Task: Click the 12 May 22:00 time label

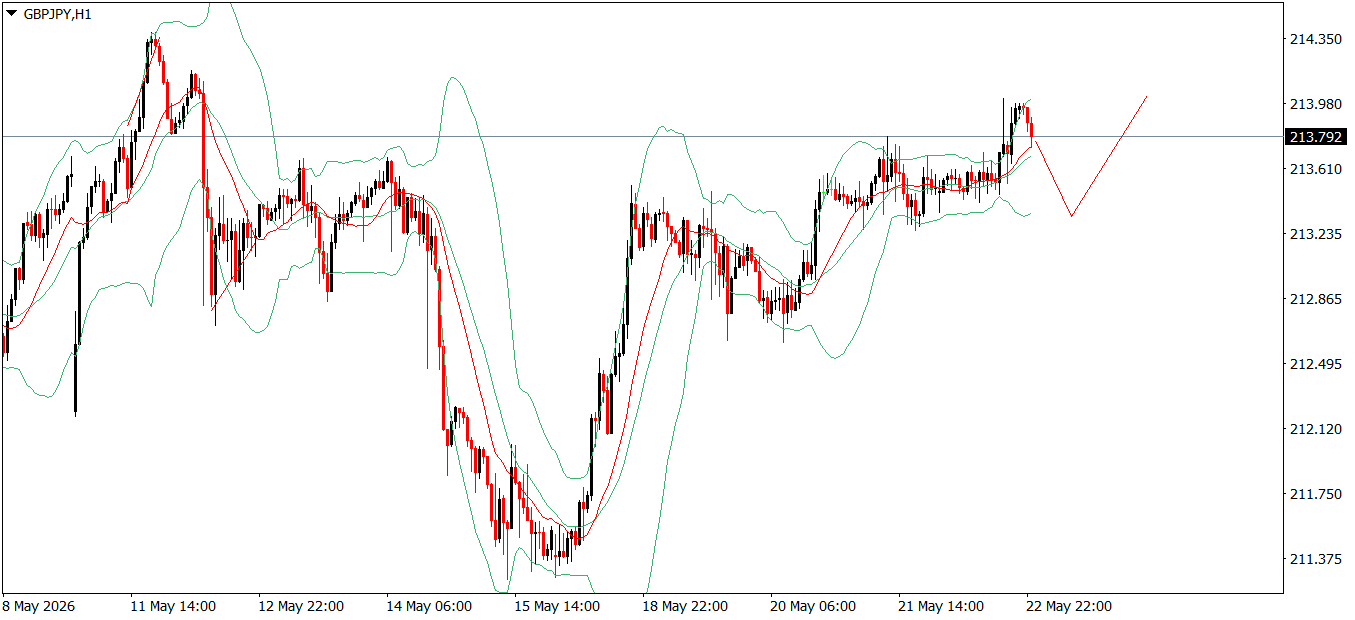Action: tap(301, 606)
